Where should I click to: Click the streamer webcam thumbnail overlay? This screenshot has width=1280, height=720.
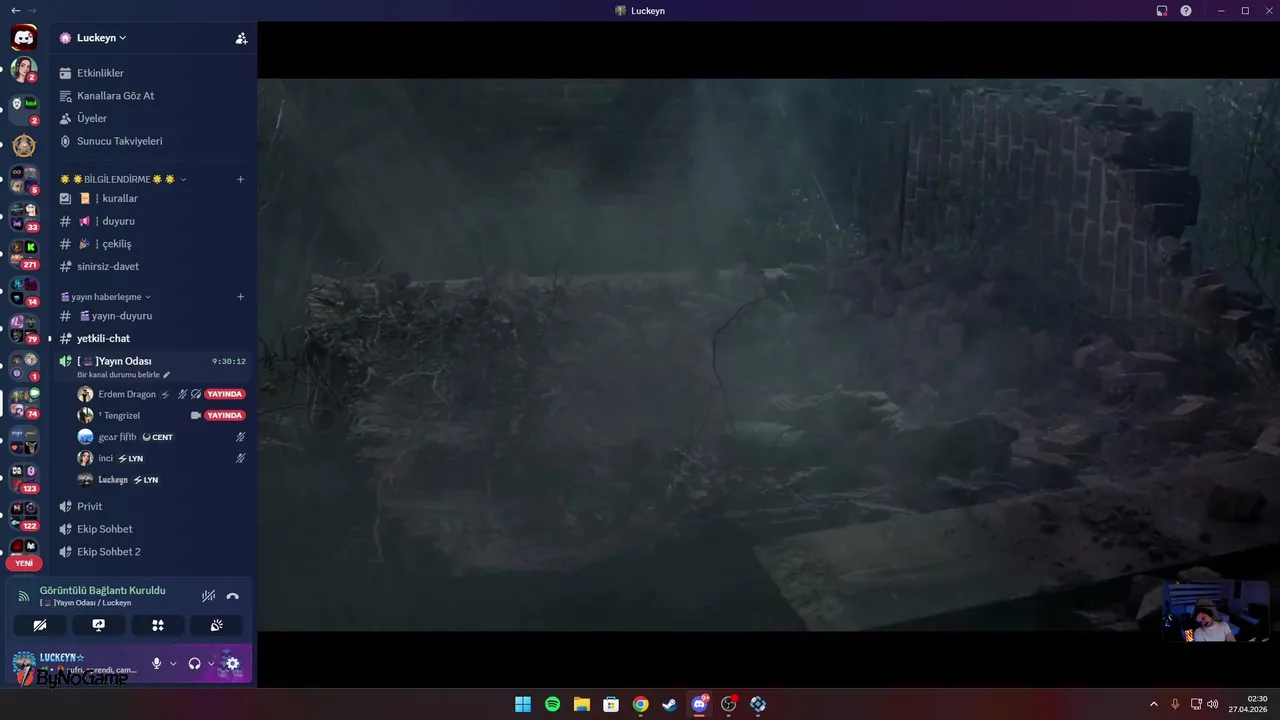[1216, 612]
